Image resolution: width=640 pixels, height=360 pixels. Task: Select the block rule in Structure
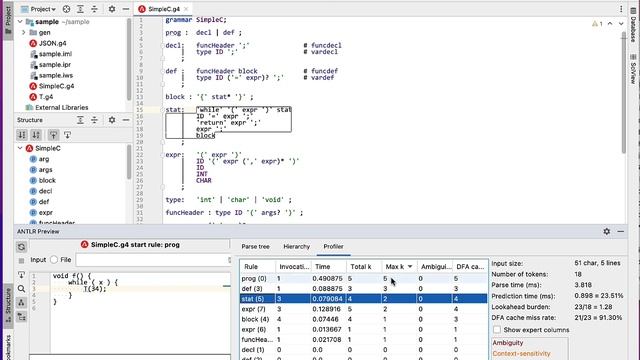[43, 180]
